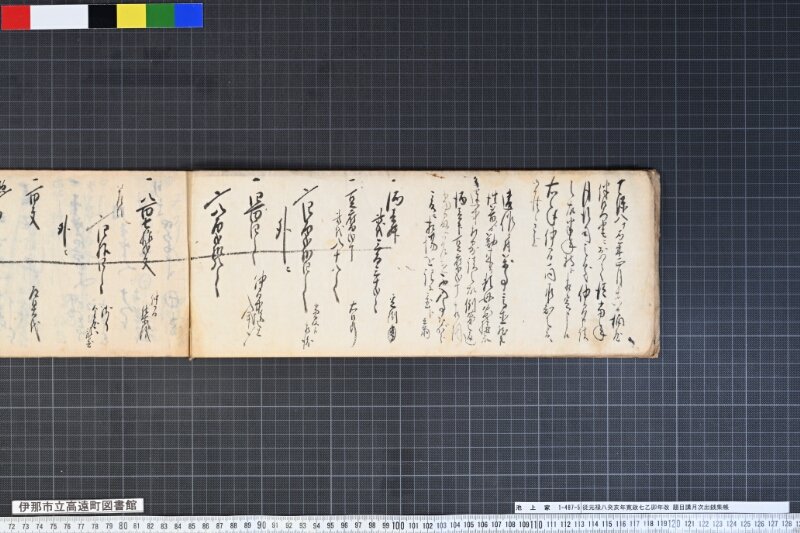Click the yellow patch on the color chart

(132, 16)
